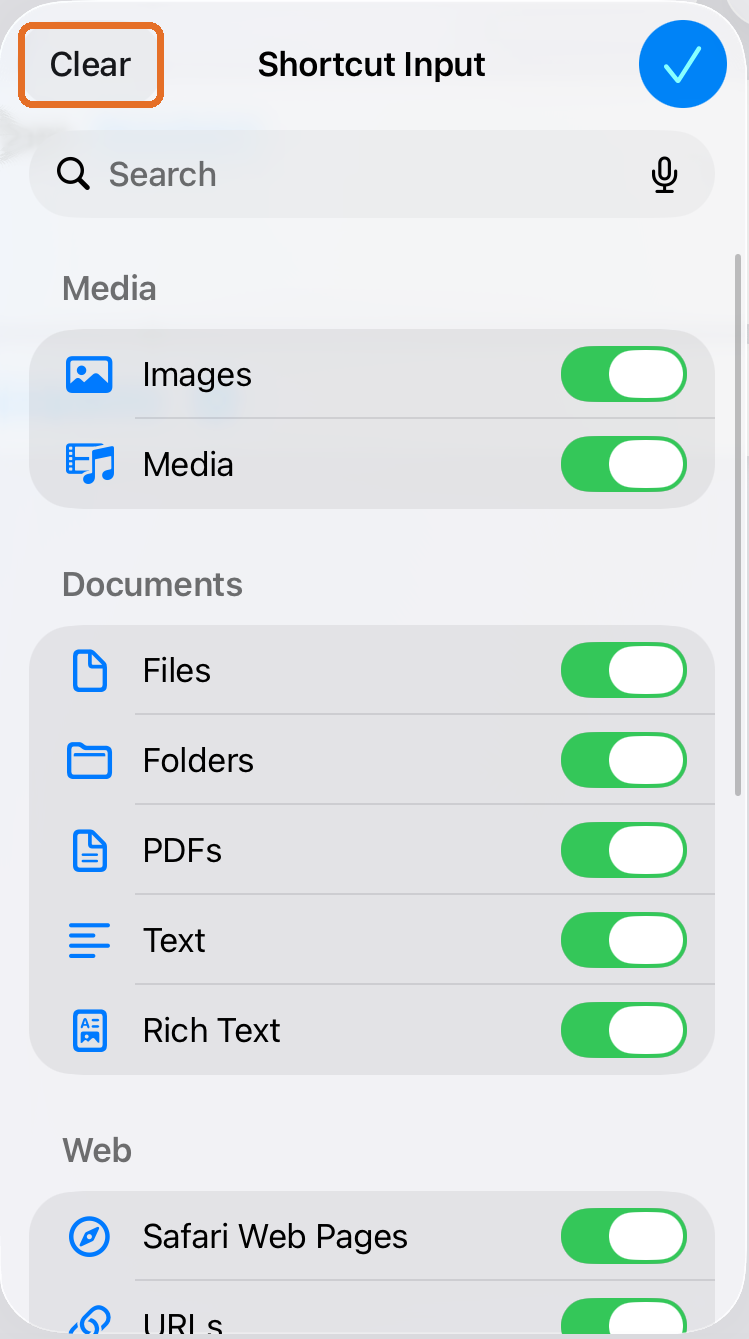Click the vertical scrollbar

pos(739,525)
